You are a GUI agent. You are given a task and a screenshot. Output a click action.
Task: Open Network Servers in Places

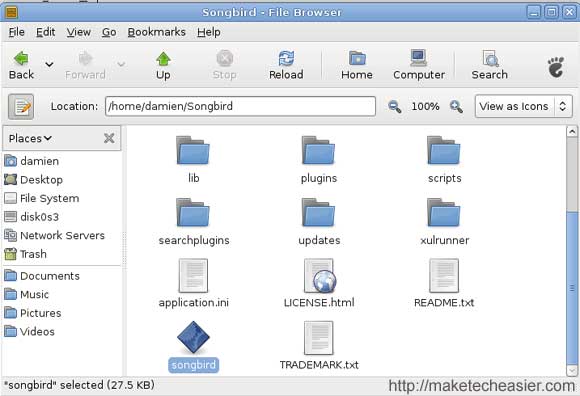point(62,235)
